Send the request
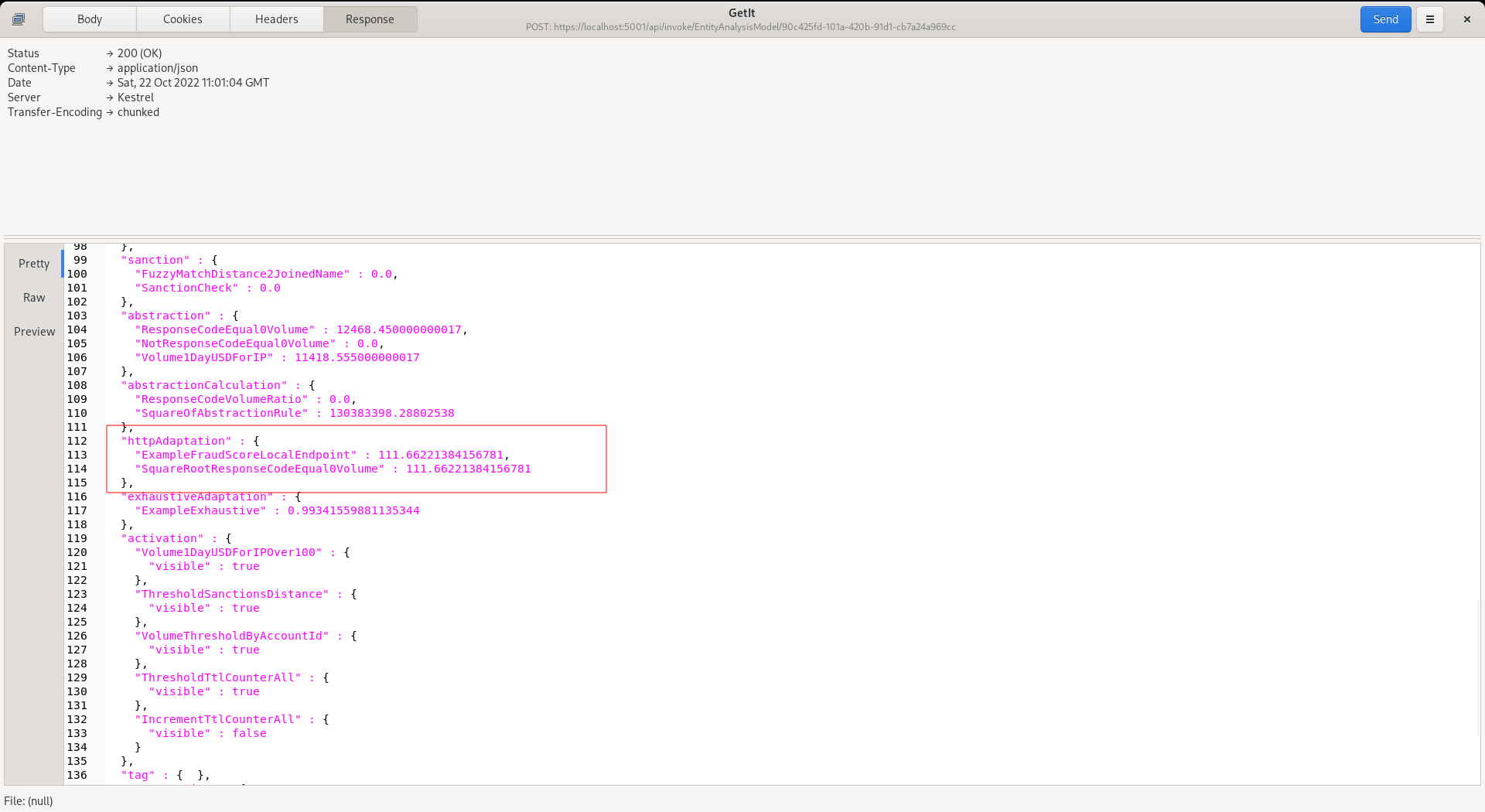 click(x=1385, y=19)
